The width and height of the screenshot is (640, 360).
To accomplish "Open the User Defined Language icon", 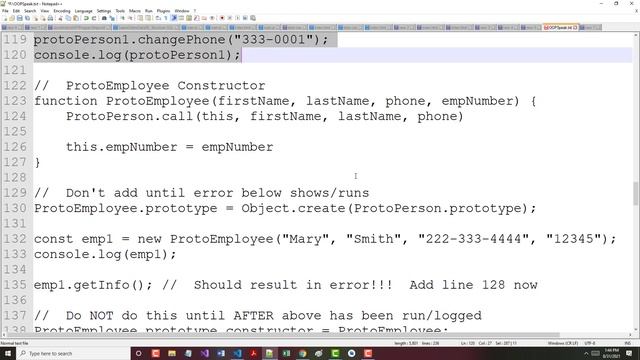I will click(181, 18).
